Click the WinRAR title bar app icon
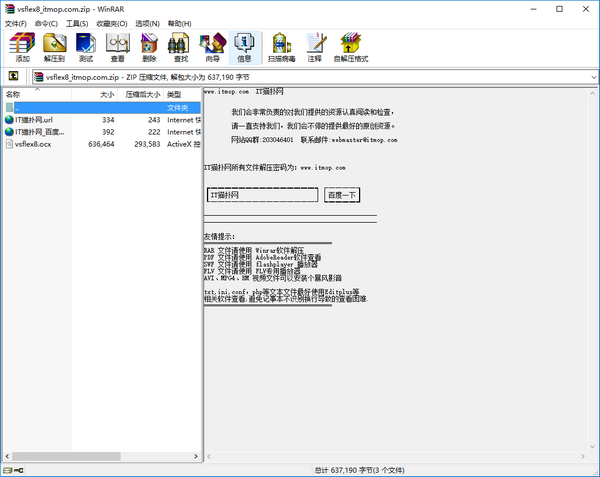The width and height of the screenshot is (600, 477). coord(10,9)
